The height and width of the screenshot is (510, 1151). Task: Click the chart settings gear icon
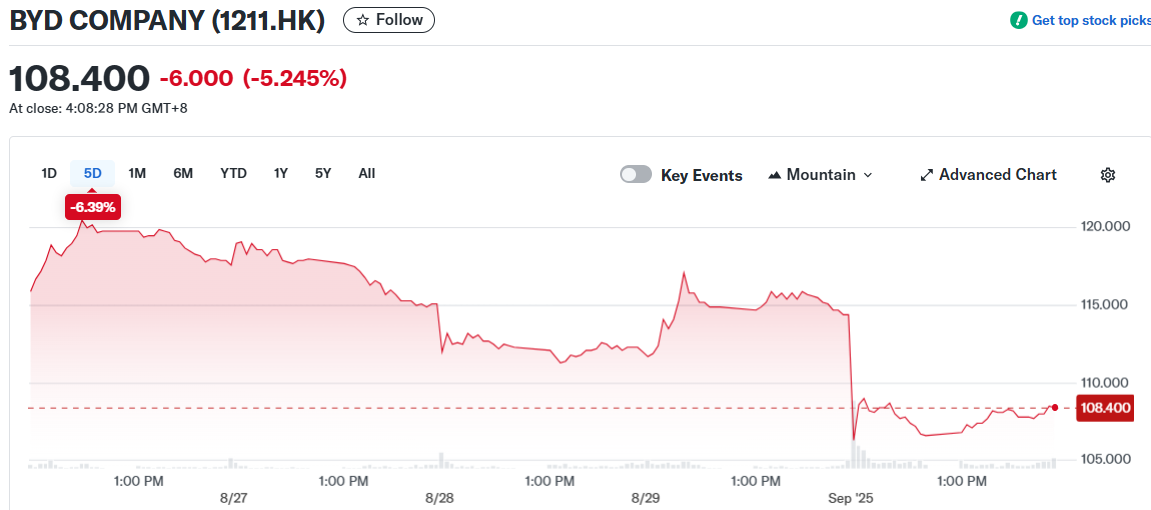point(1108,175)
